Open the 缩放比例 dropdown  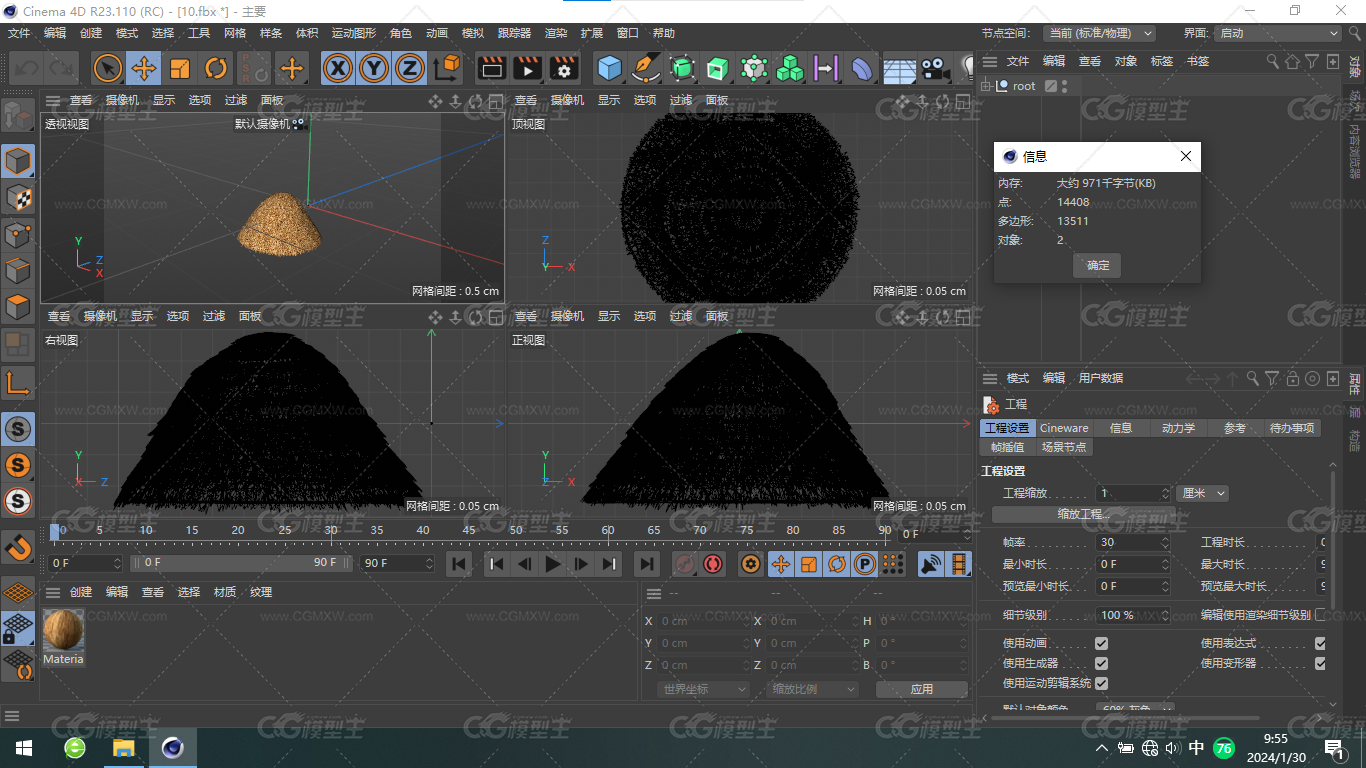[x=813, y=689]
